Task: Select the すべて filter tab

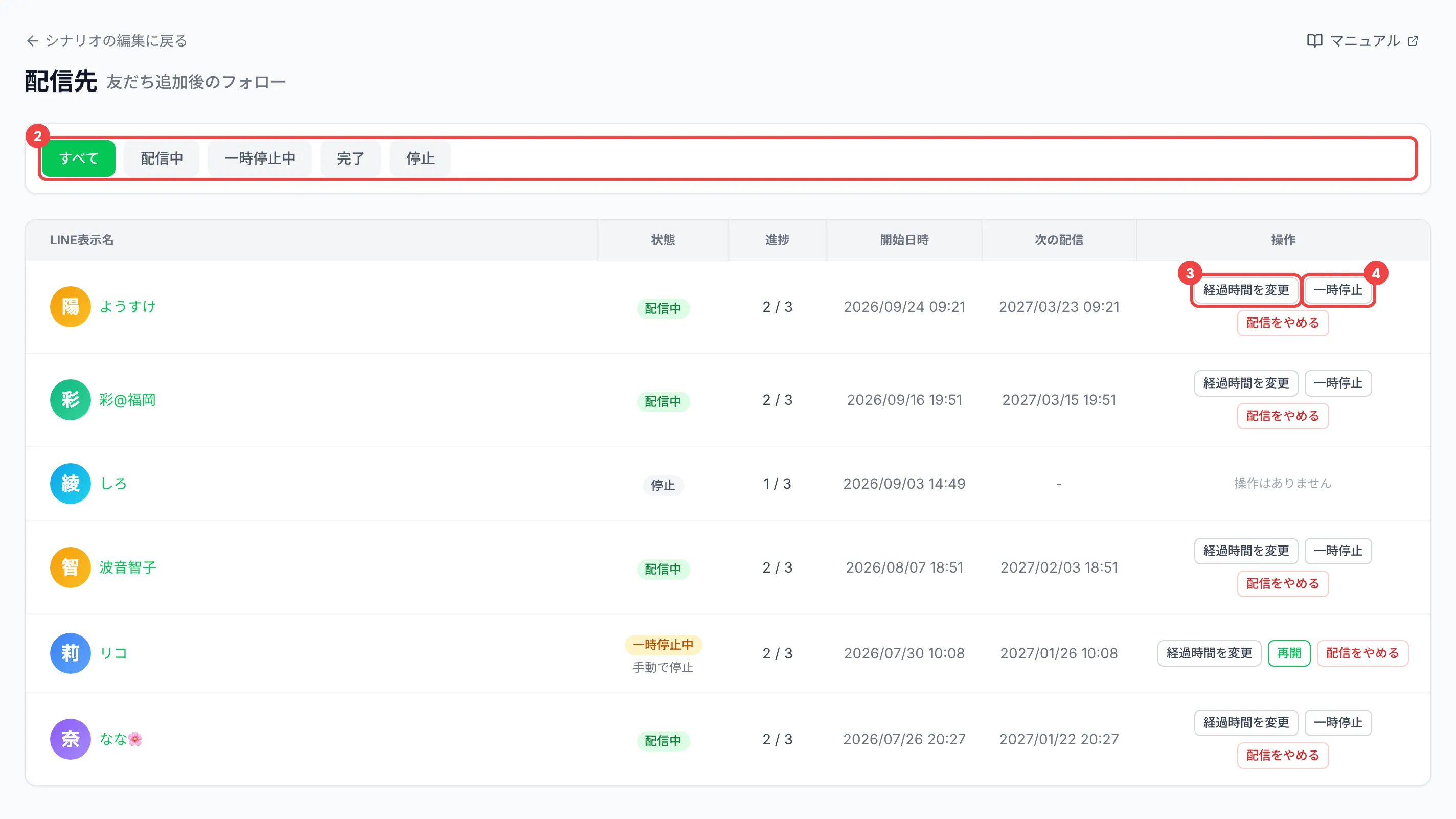Action: 79,158
